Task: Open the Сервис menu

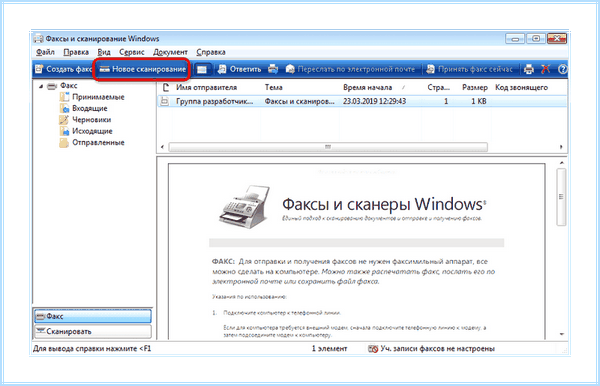Action: [132, 52]
